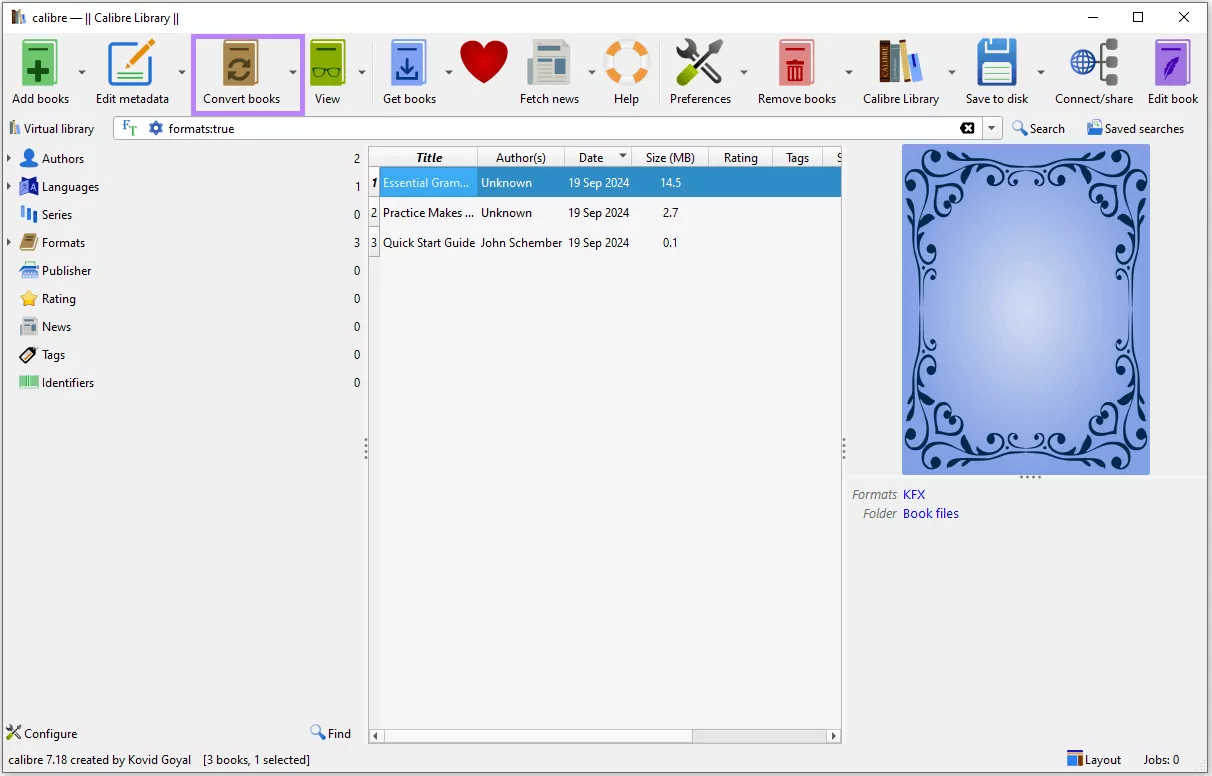Open Fetch news
Image resolution: width=1212 pixels, height=776 pixels.
coord(549,65)
